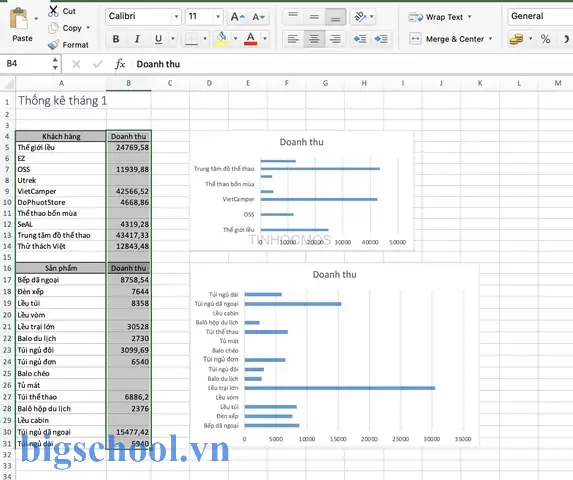
Task: Select row 15 header
Action: [7, 257]
